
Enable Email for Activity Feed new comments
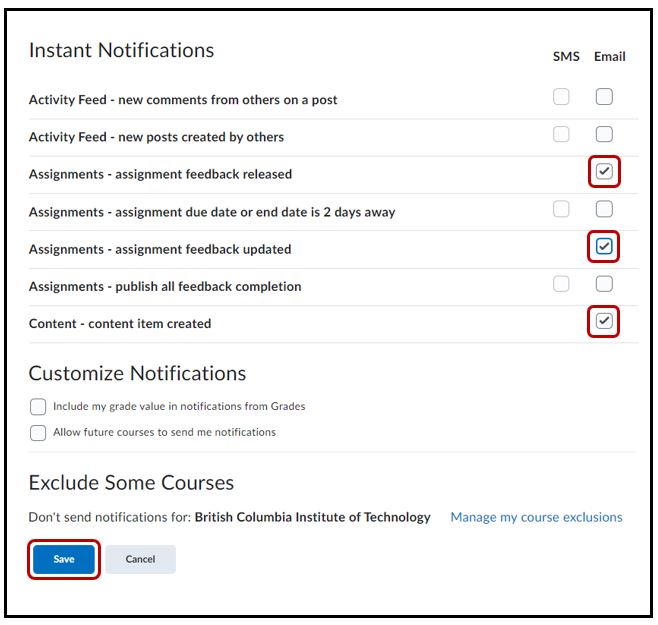click(x=604, y=97)
